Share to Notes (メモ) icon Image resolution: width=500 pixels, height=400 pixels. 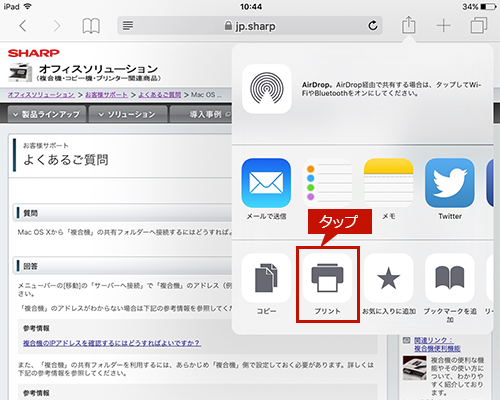[388, 183]
